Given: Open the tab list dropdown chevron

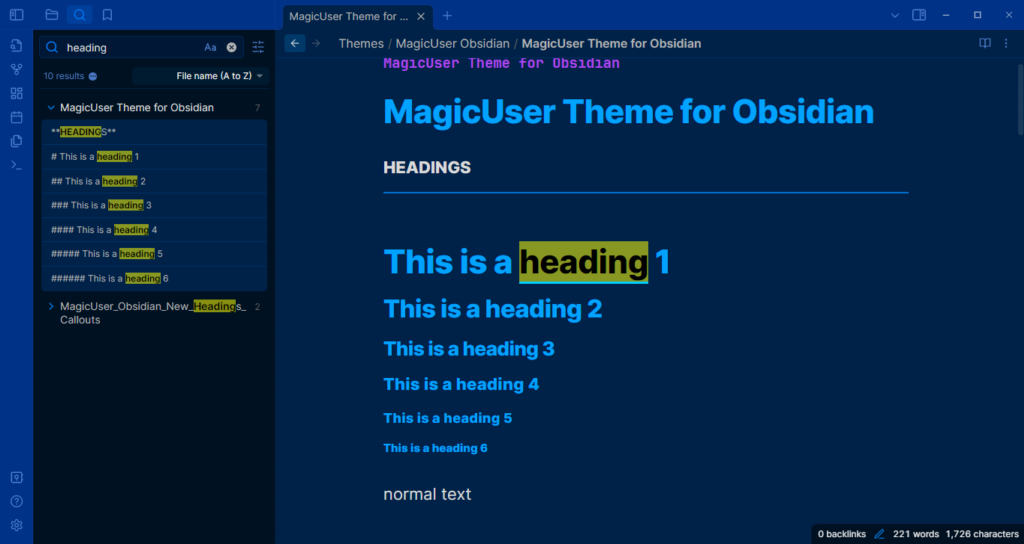Looking at the screenshot, I should (x=895, y=15).
